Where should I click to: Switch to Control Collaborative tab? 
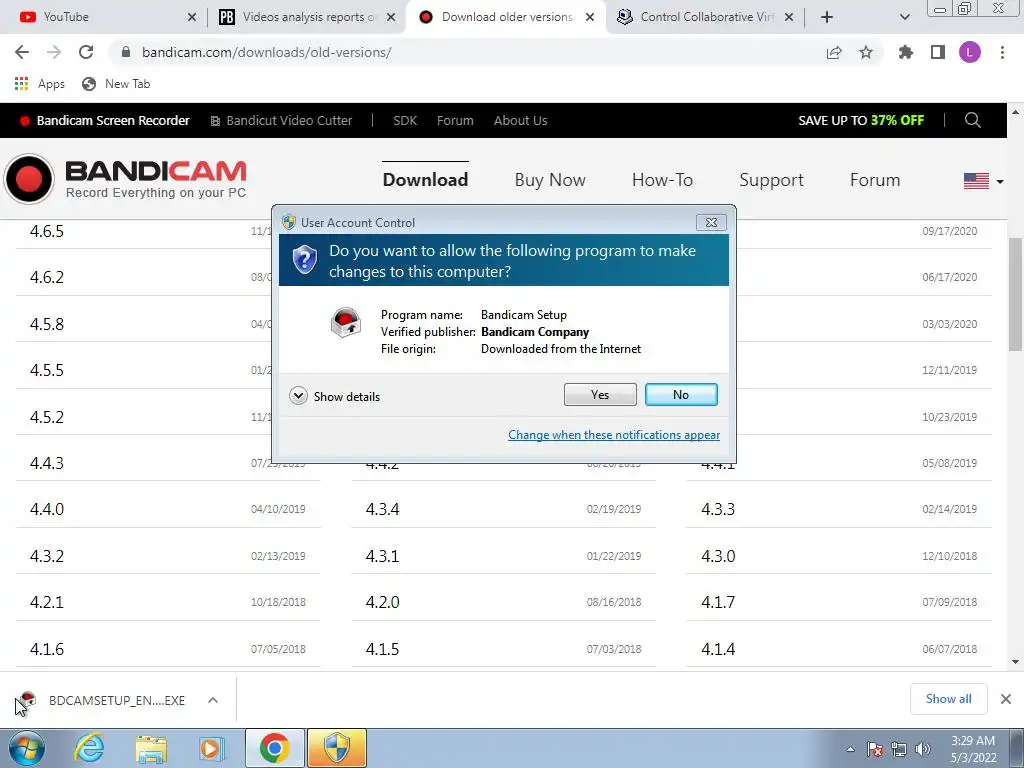(x=705, y=17)
